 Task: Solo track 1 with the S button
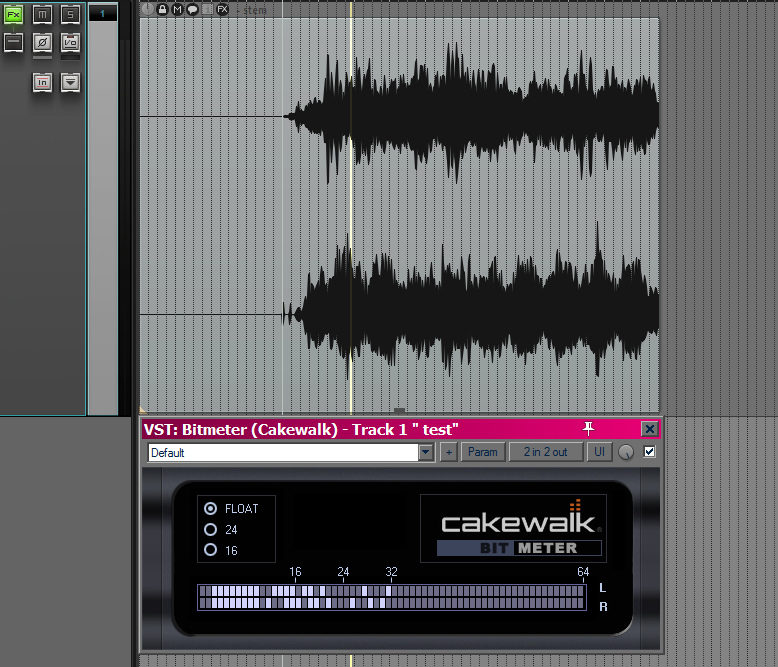(70, 15)
